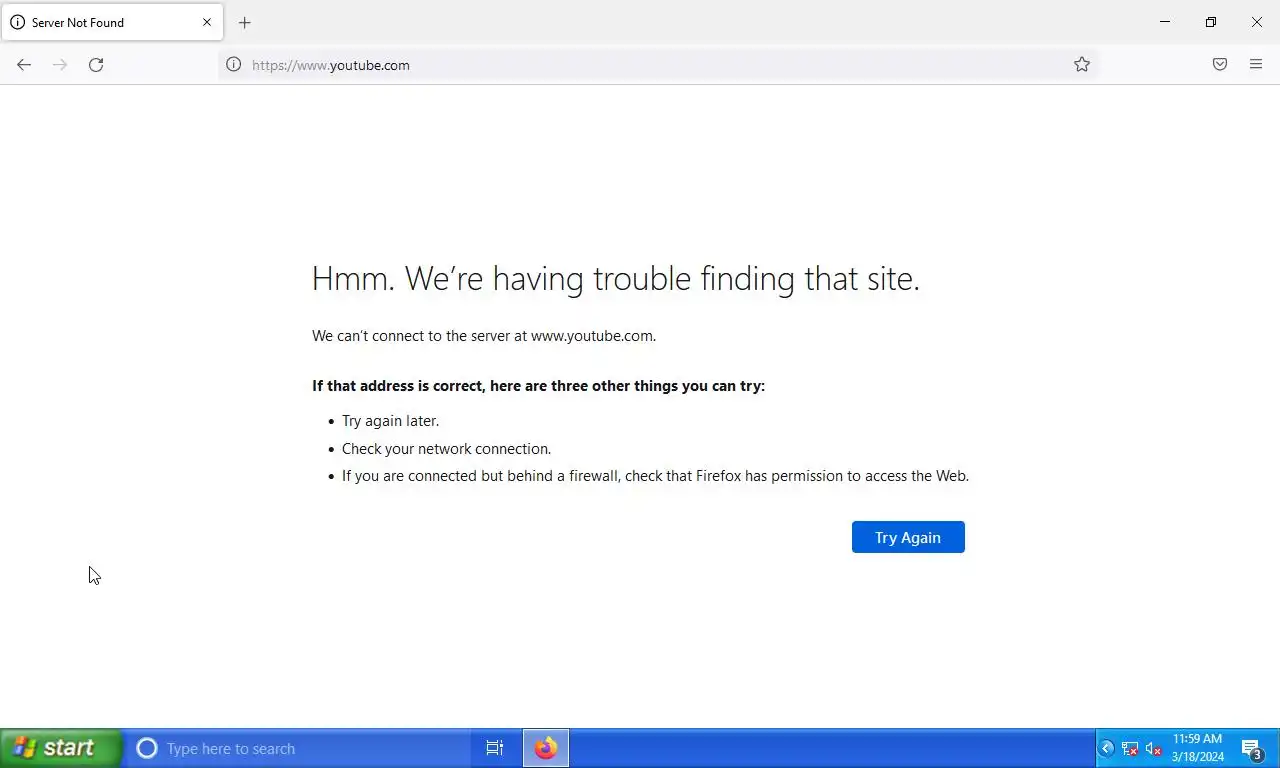Open the network status tray icon
The image size is (1280, 768).
click(x=1130, y=749)
